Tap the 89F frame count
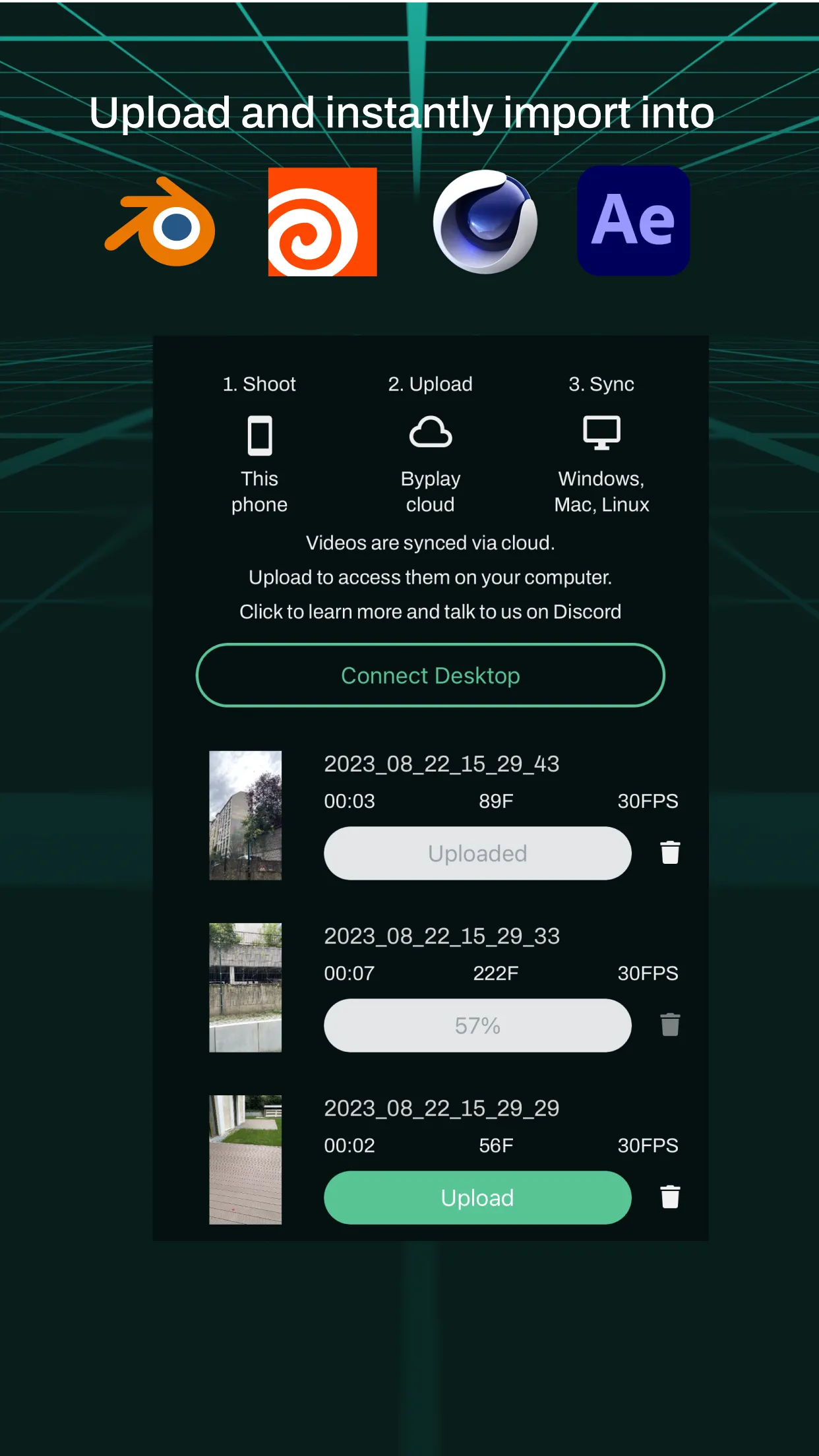This screenshot has width=819, height=1456. 496,801
